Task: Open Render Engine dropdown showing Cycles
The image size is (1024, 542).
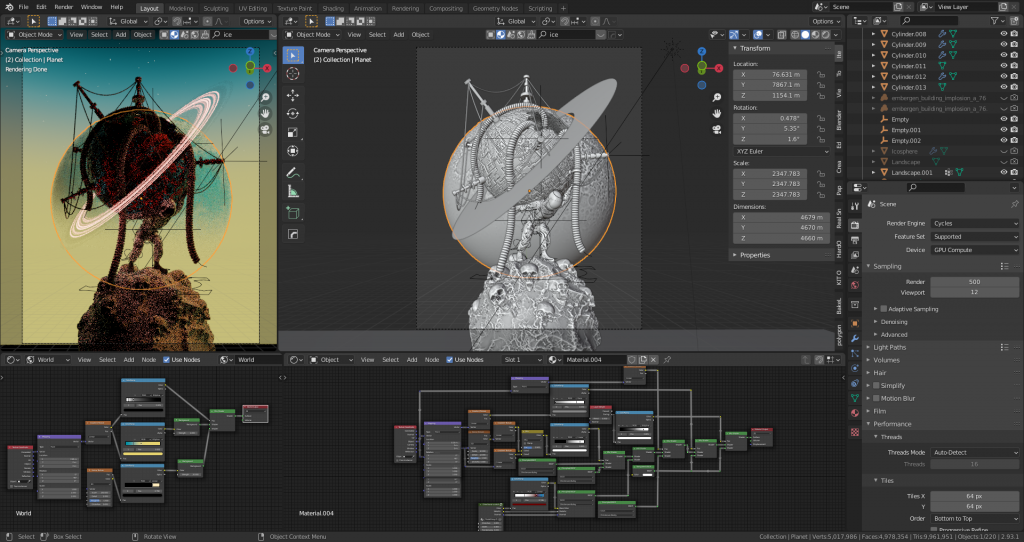Action: pyautogui.click(x=974, y=223)
